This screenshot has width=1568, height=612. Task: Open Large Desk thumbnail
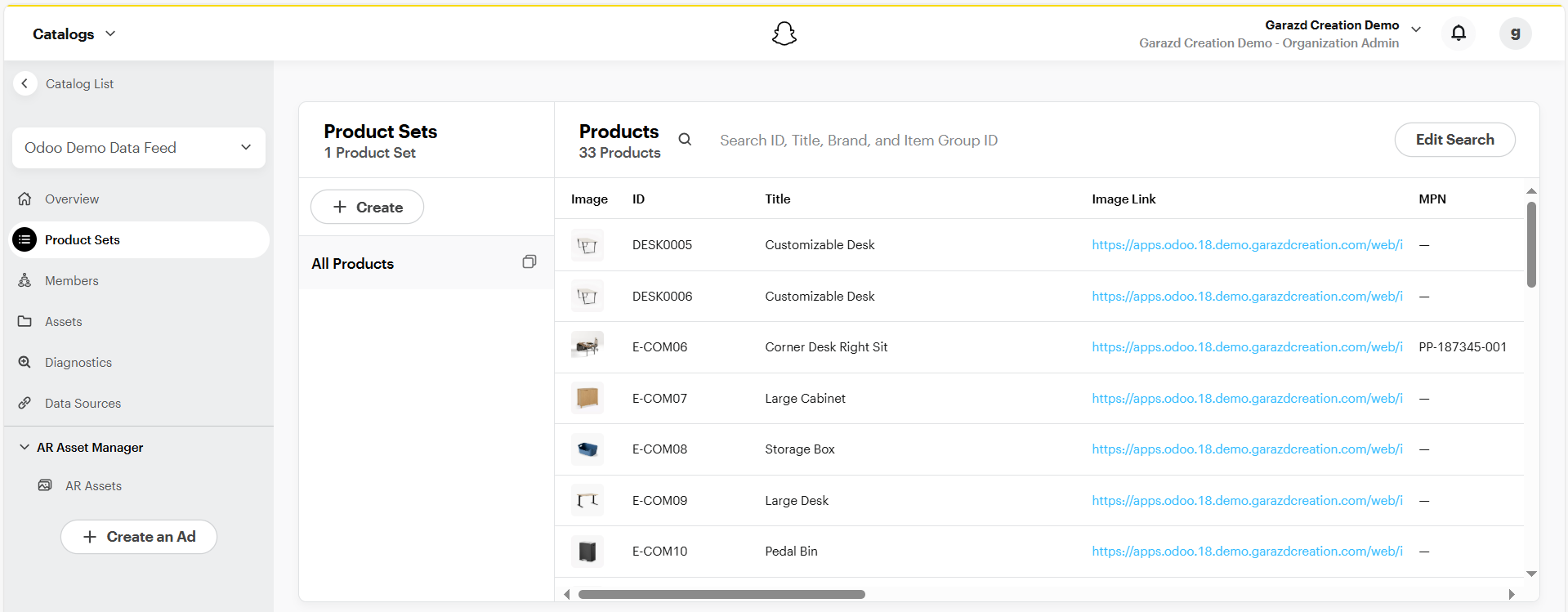[x=587, y=500]
